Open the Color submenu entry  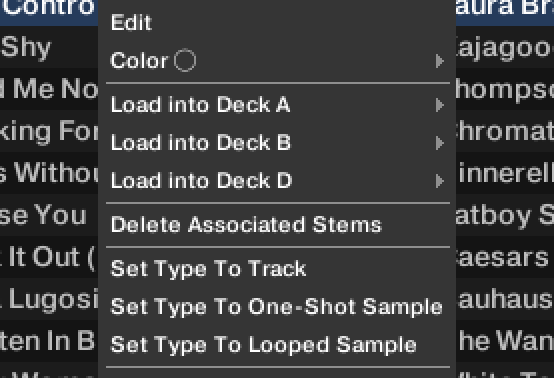coord(277,61)
